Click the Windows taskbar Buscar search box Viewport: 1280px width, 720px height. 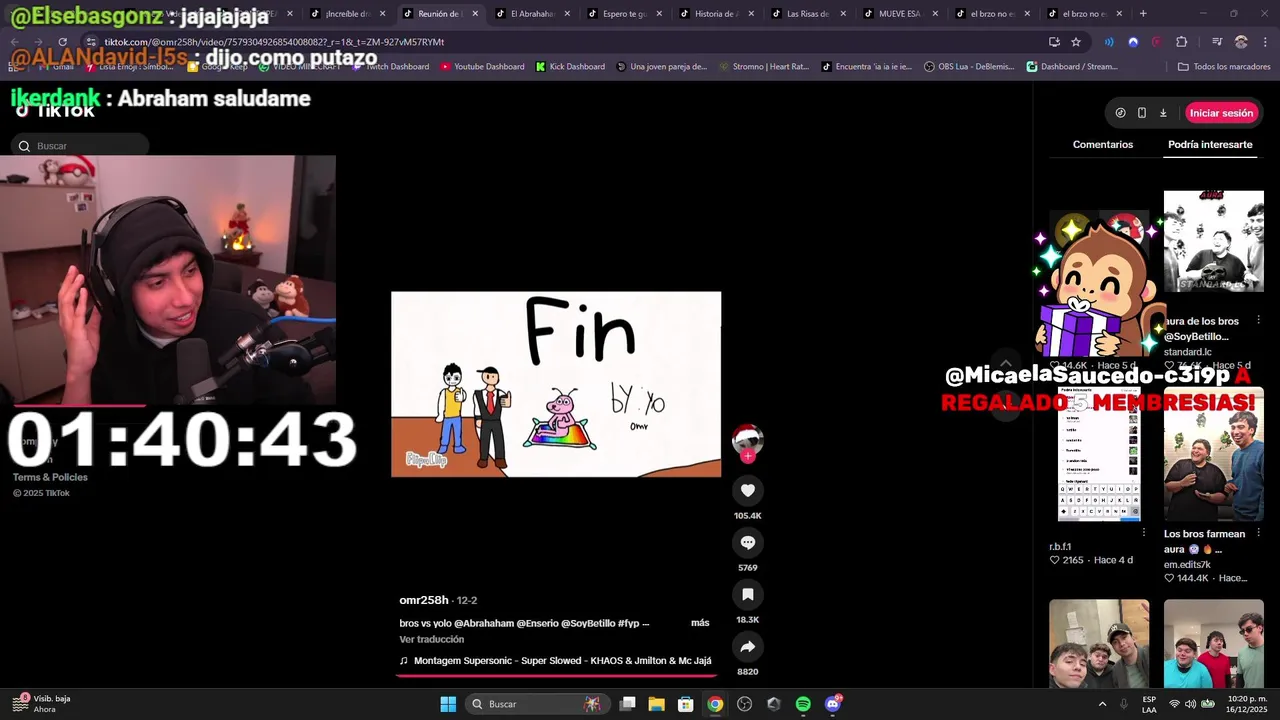(537, 704)
